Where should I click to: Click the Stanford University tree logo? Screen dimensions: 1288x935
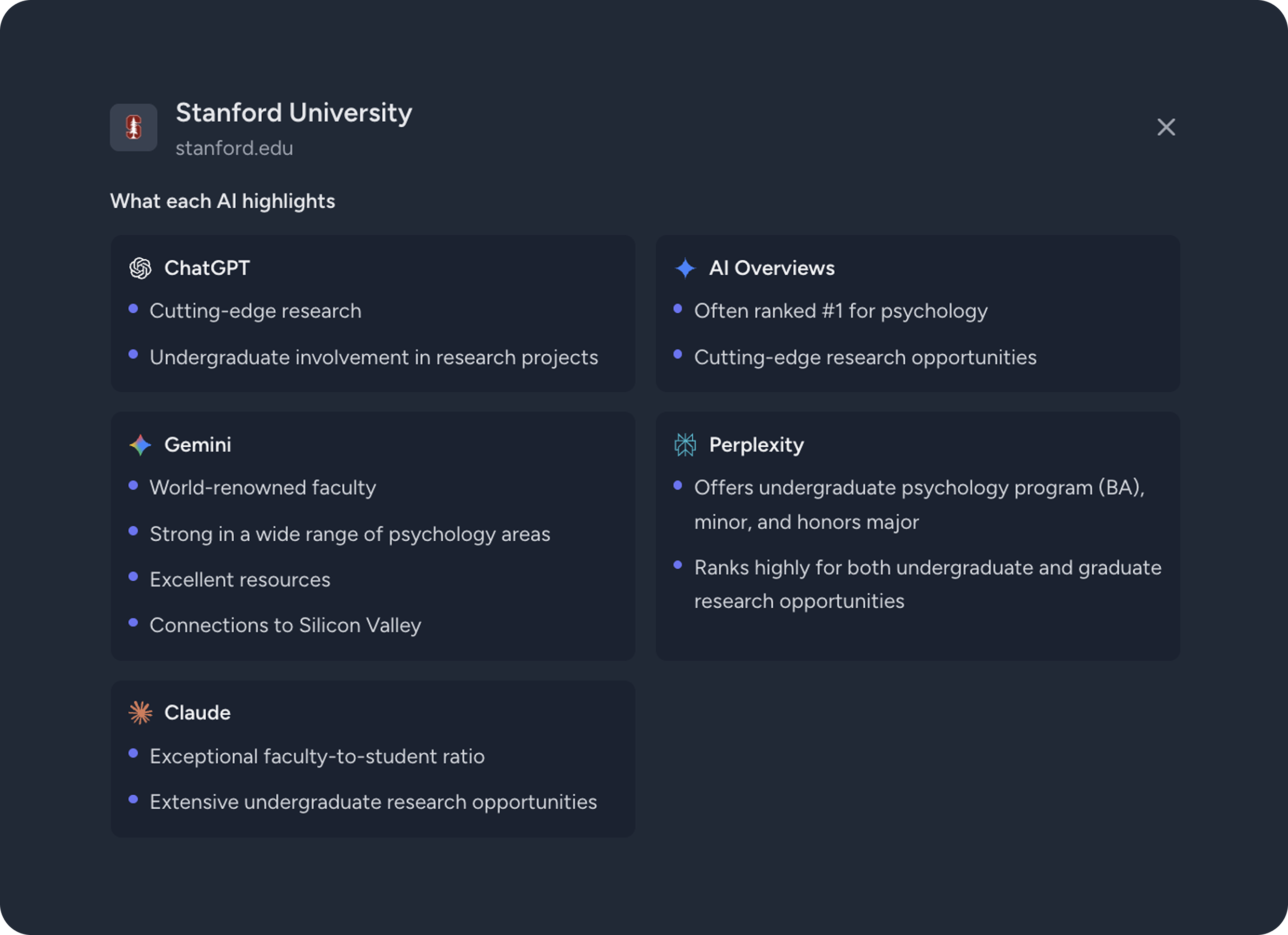(133, 127)
